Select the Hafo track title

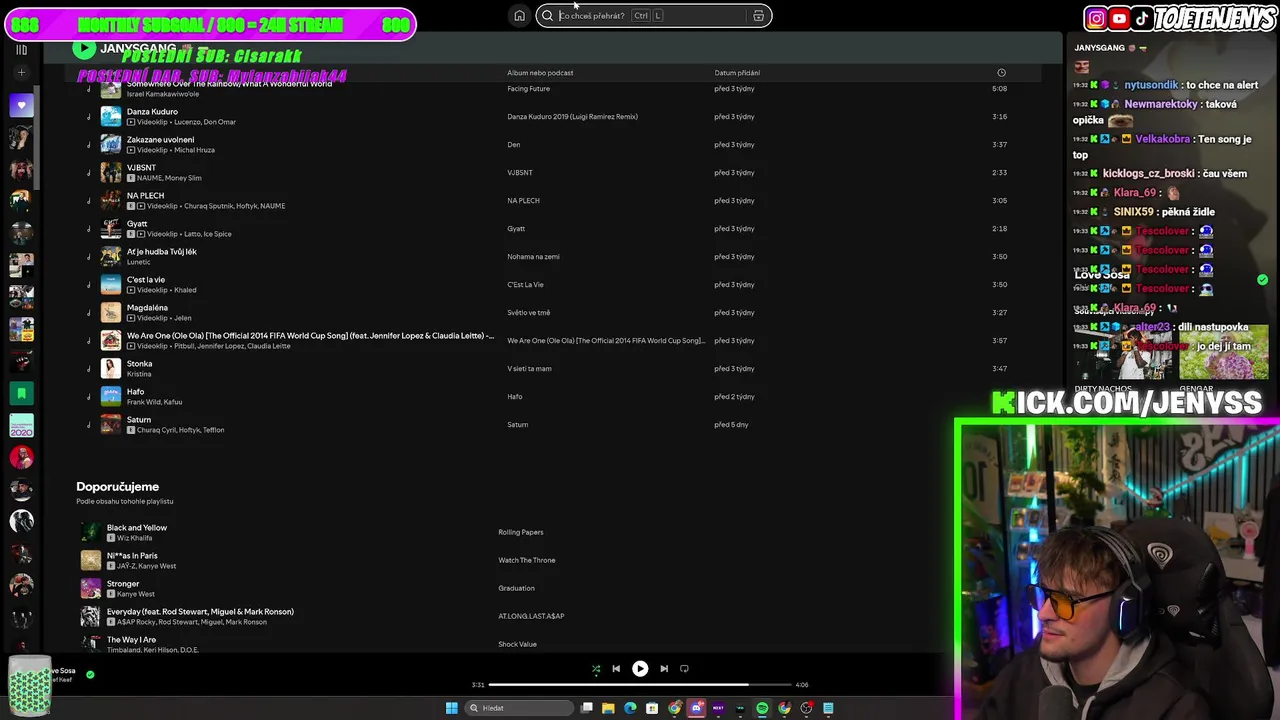click(x=135, y=392)
